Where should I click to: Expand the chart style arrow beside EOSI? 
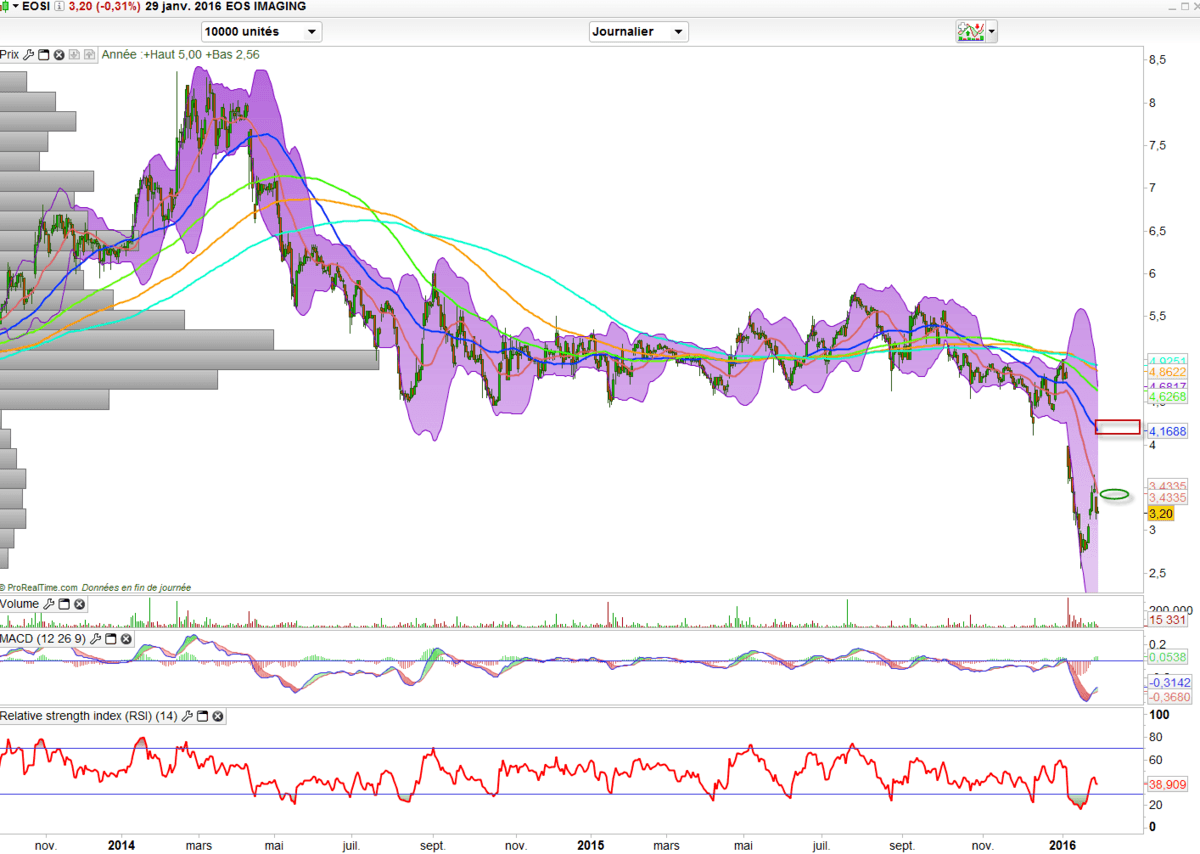(x=17, y=6)
